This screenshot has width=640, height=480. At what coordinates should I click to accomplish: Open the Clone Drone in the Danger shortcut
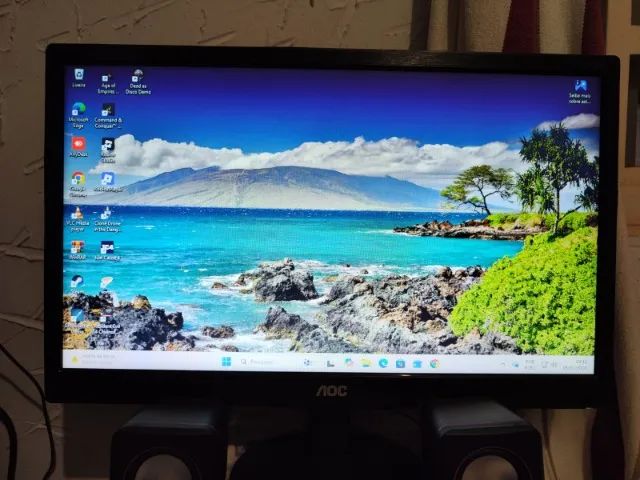point(107,220)
